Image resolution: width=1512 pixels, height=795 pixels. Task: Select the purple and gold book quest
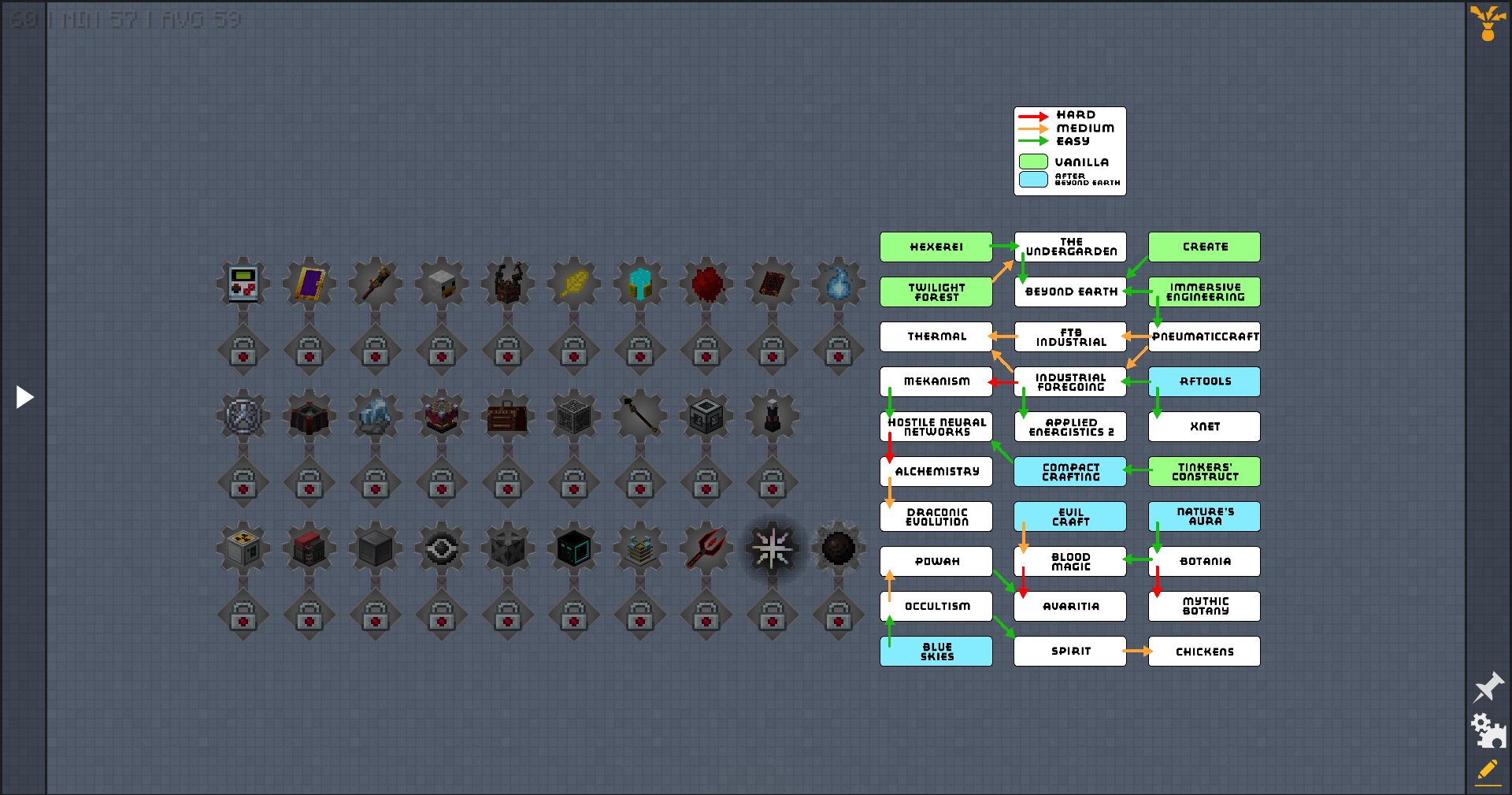point(309,284)
